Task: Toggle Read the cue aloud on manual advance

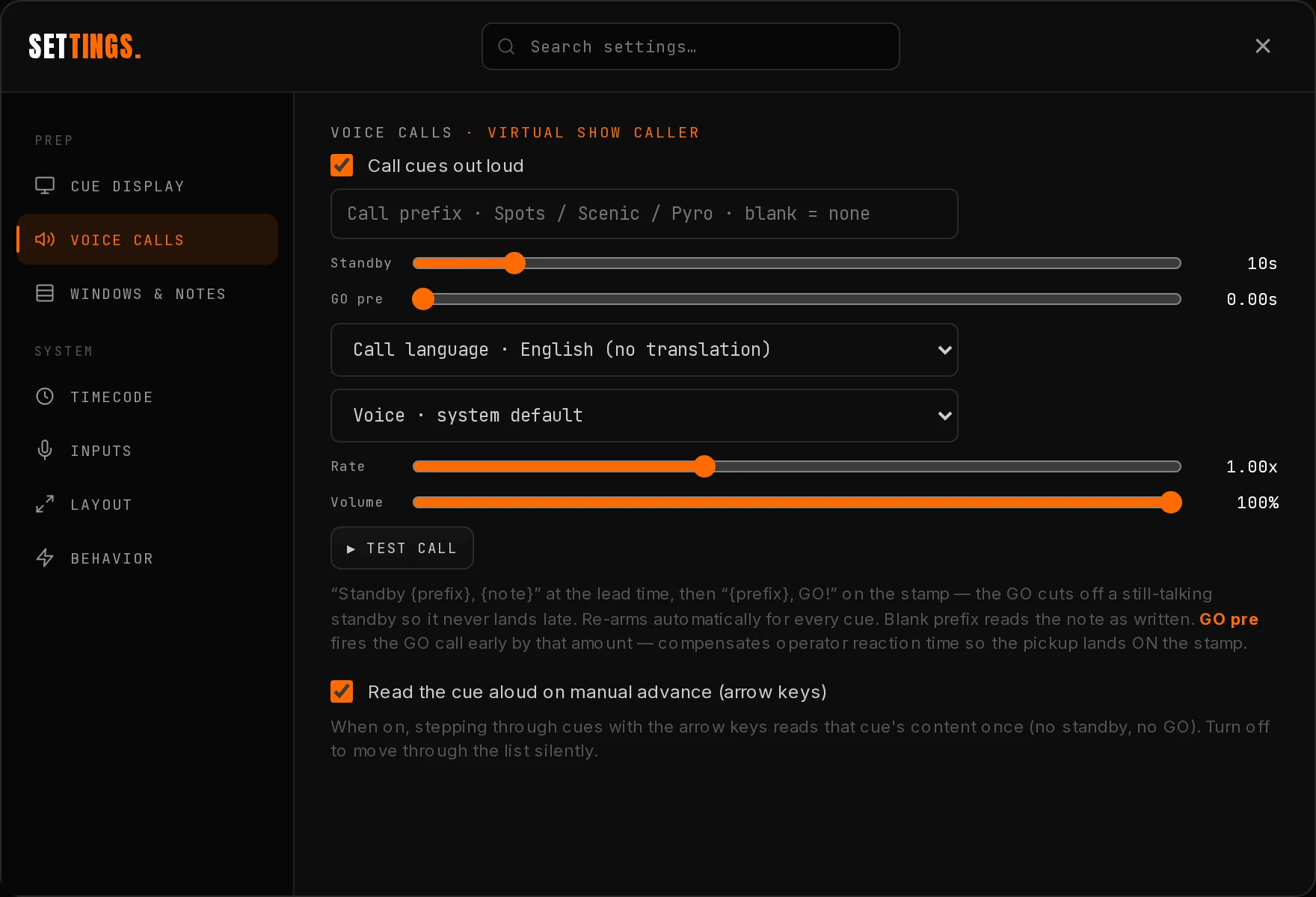Action: pyautogui.click(x=342, y=691)
